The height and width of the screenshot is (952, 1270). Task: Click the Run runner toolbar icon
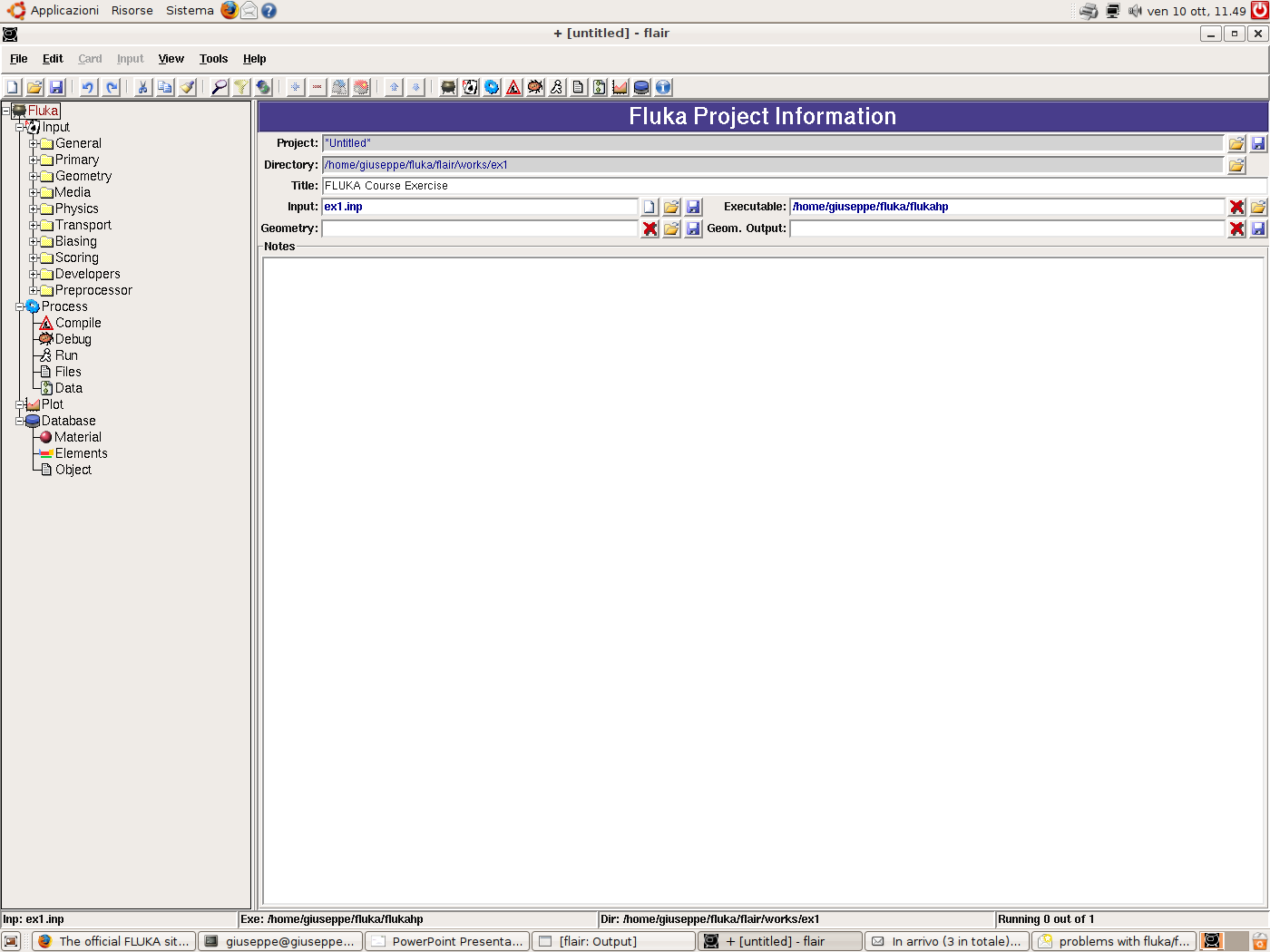(557, 87)
